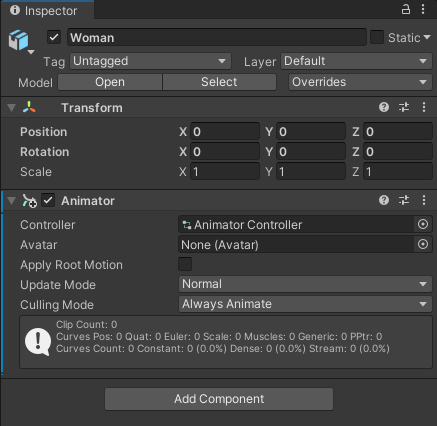Image resolution: width=437 pixels, height=426 pixels.
Task: Click the Animator component icon
Action: pyautogui.click(x=29, y=201)
